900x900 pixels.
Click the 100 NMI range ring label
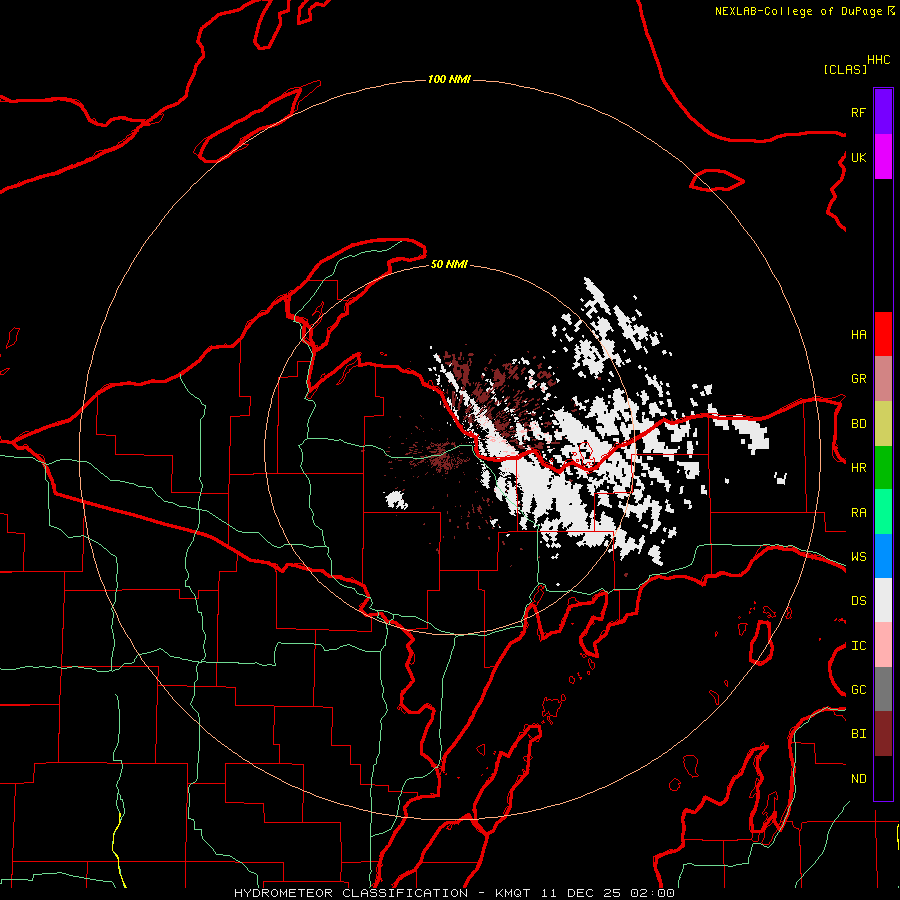coord(449,79)
